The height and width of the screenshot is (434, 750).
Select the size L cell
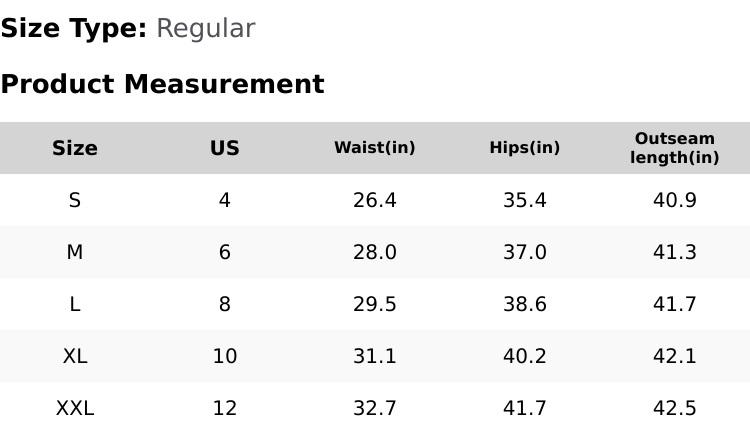click(75, 304)
